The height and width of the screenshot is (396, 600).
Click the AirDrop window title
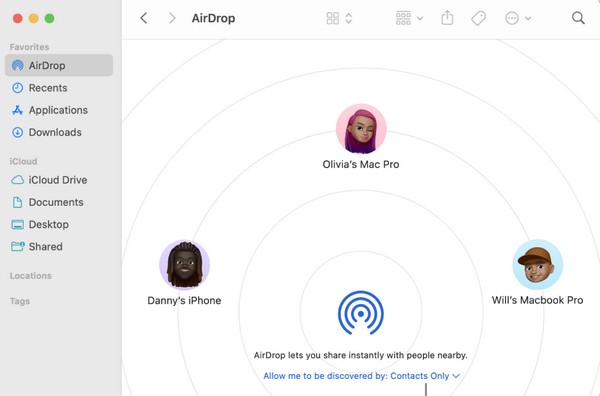pyautogui.click(x=213, y=18)
